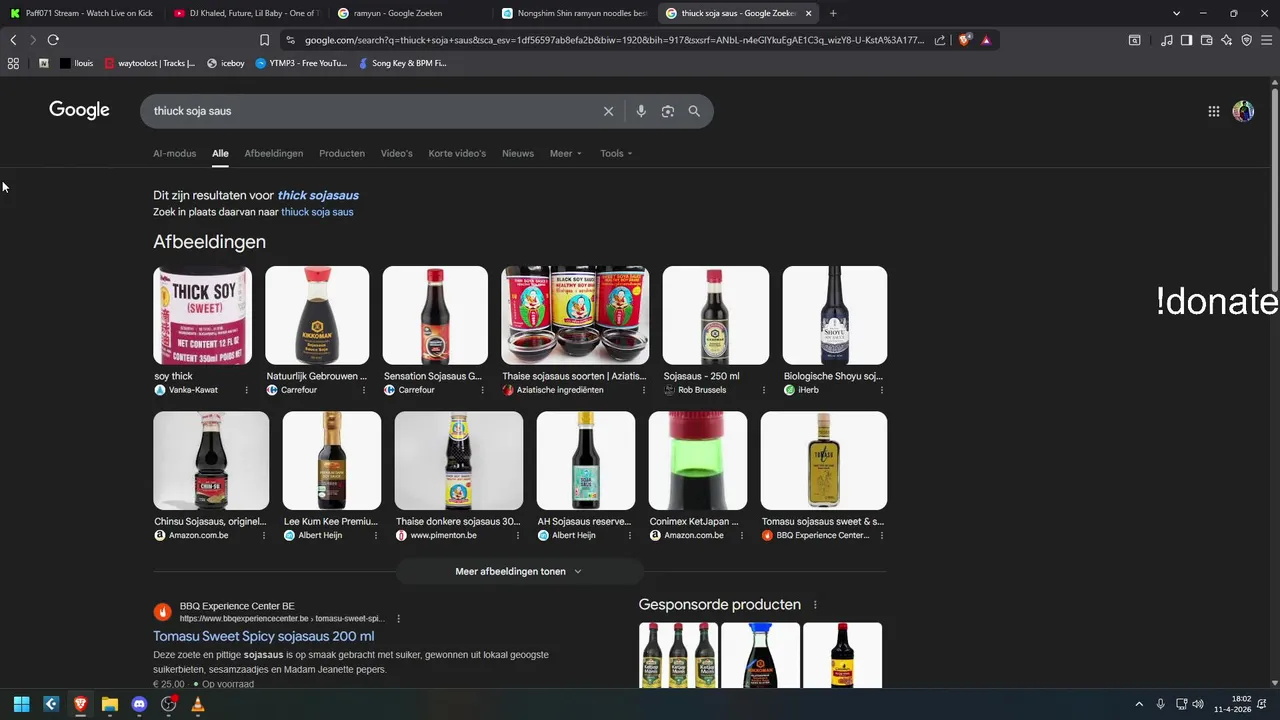
Task: Open the media control music icon
Action: point(1167,40)
